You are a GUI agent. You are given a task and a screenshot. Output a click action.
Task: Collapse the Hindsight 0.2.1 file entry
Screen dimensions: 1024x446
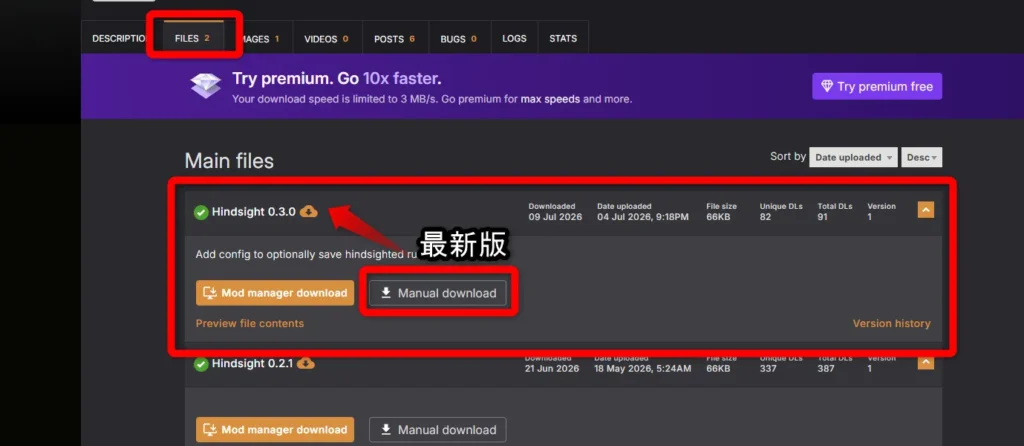[x=925, y=362]
